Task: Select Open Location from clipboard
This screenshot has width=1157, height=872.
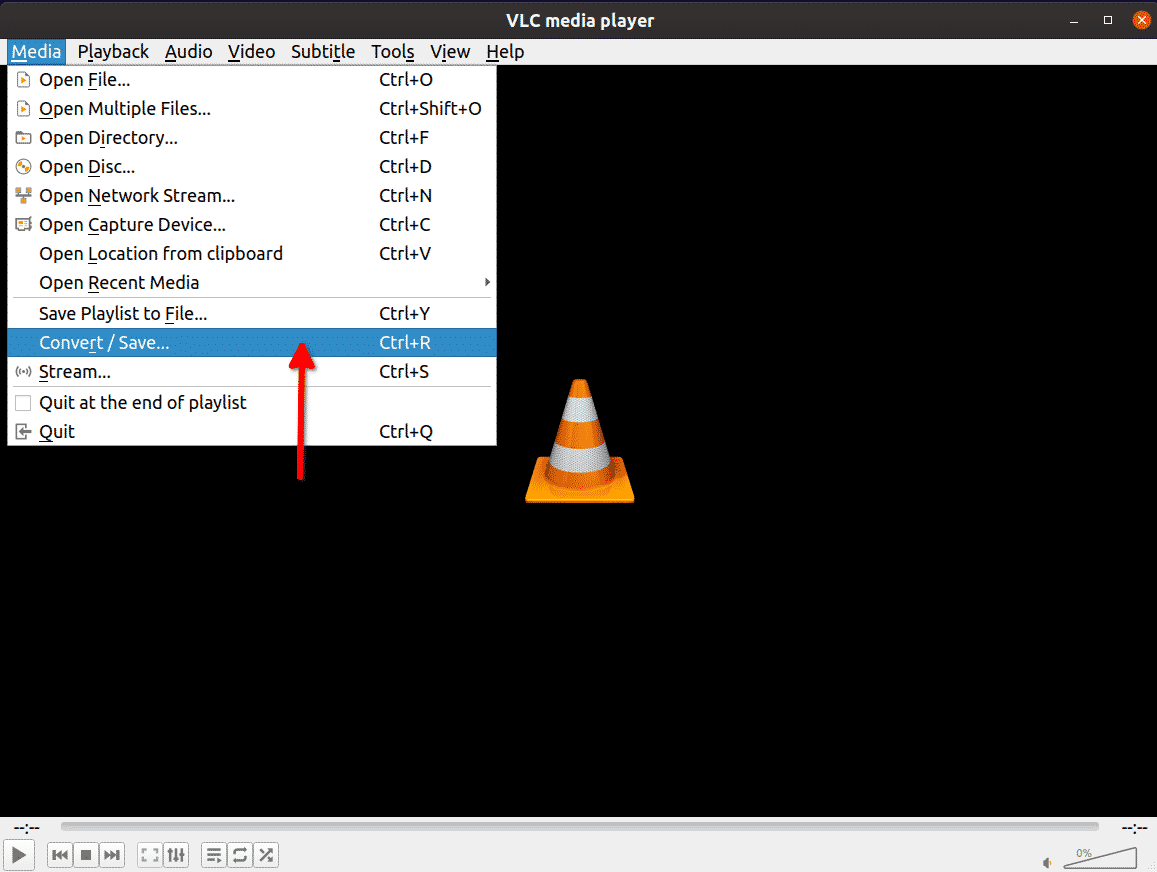Action: 252,254
